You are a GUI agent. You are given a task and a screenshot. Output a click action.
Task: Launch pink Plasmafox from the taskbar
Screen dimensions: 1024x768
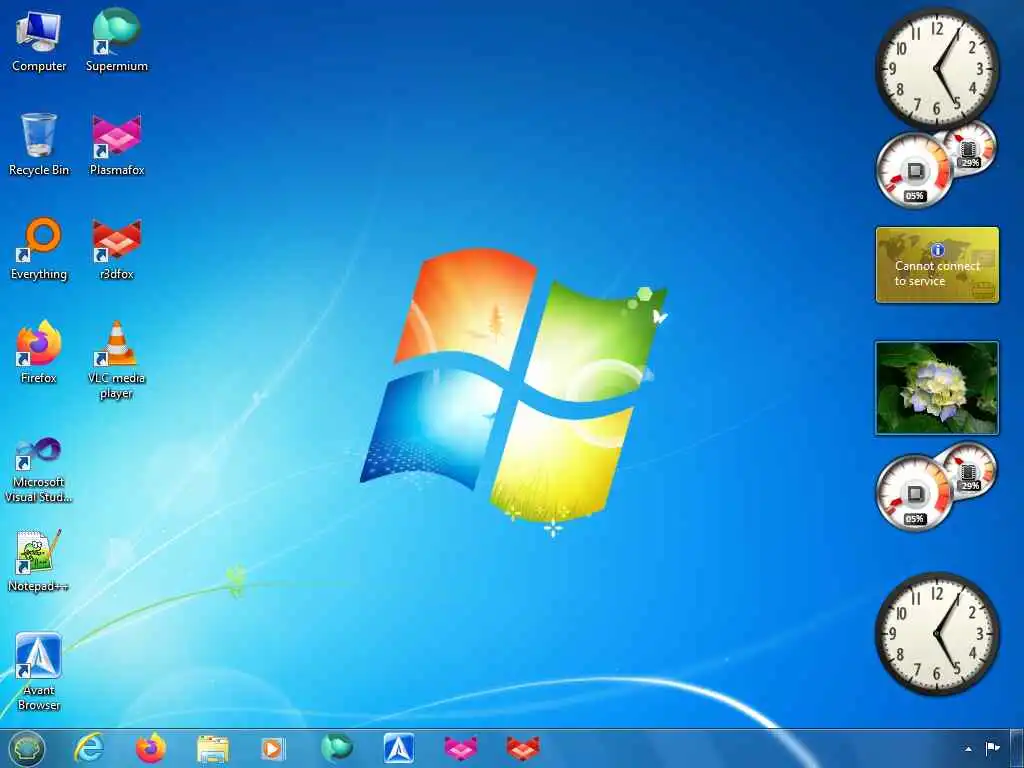[461, 748]
